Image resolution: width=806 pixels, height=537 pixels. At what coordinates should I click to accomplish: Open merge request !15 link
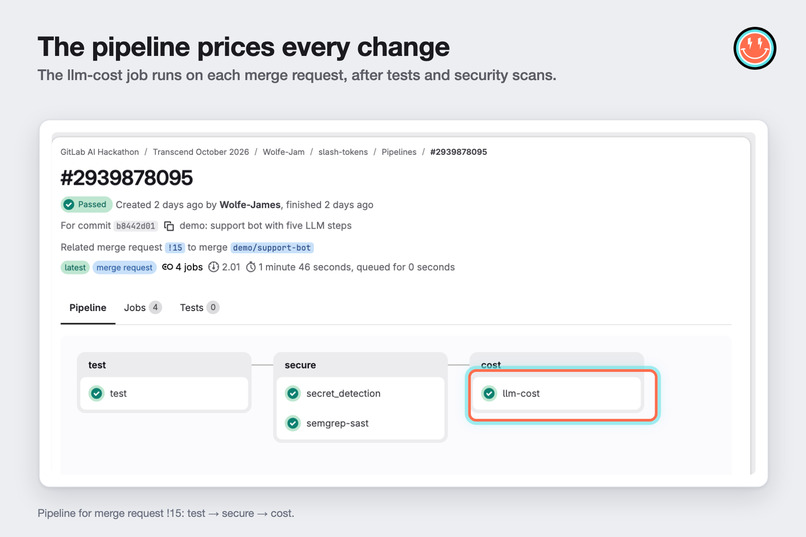point(175,248)
